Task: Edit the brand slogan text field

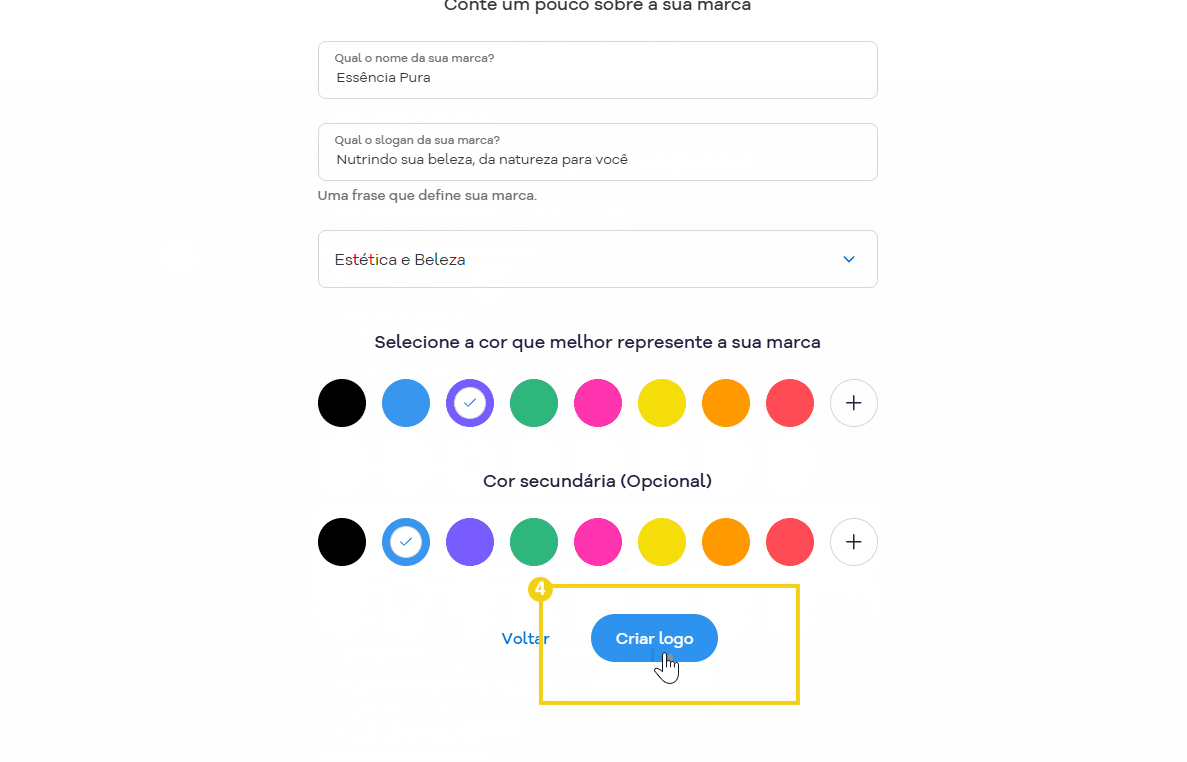Action: tap(597, 151)
